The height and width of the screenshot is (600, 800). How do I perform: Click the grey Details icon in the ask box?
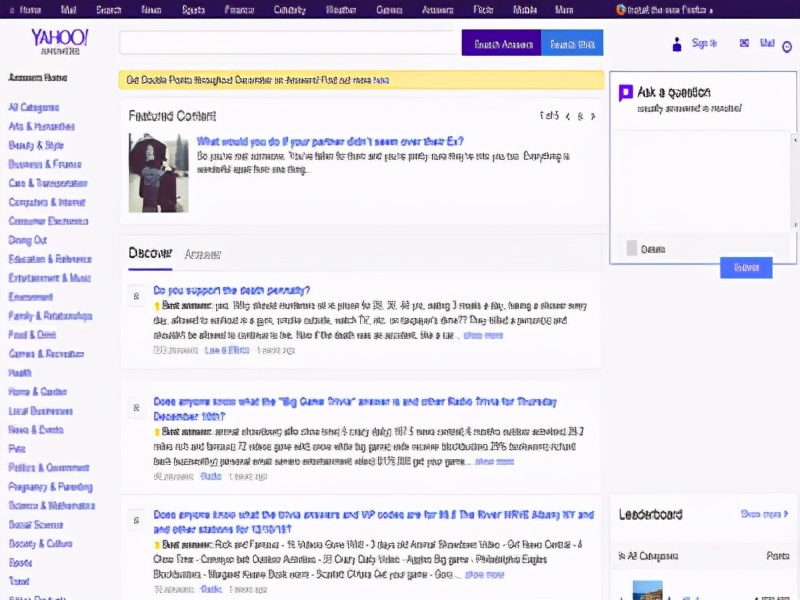click(632, 248)
